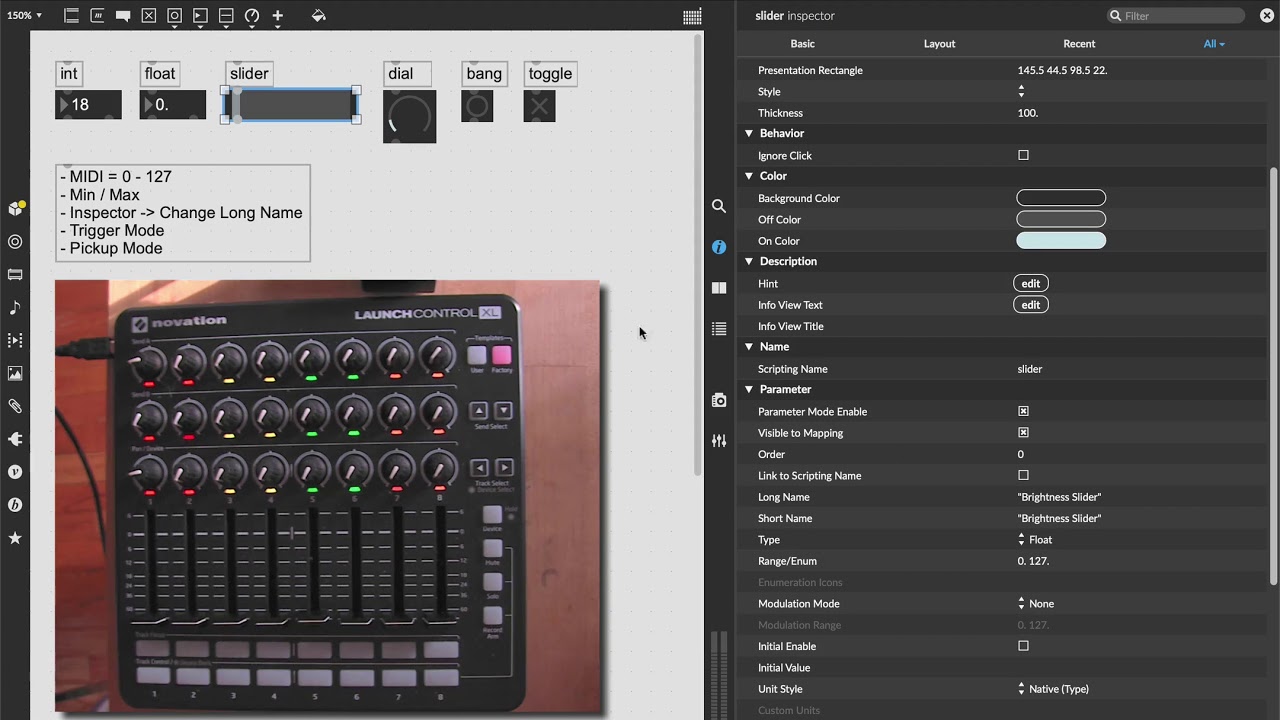Switch to the Basic inspector tab

[803, 44]
